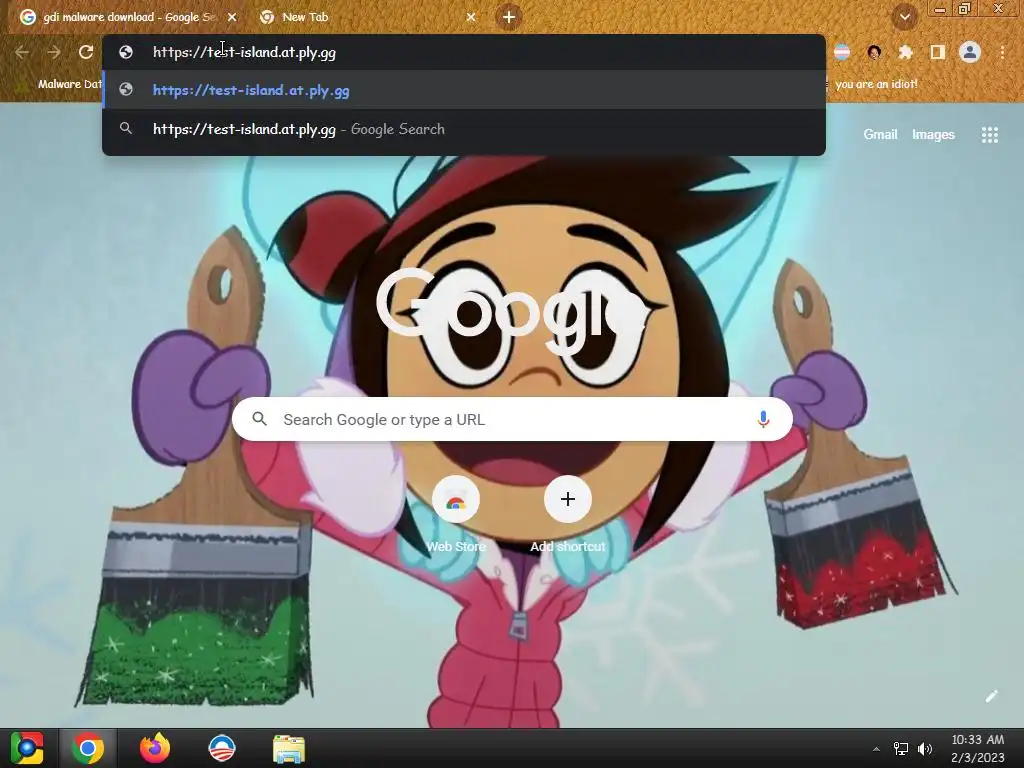Close the New Tab tab
This screenshot has width=1024, height=768.
point(471,18)
